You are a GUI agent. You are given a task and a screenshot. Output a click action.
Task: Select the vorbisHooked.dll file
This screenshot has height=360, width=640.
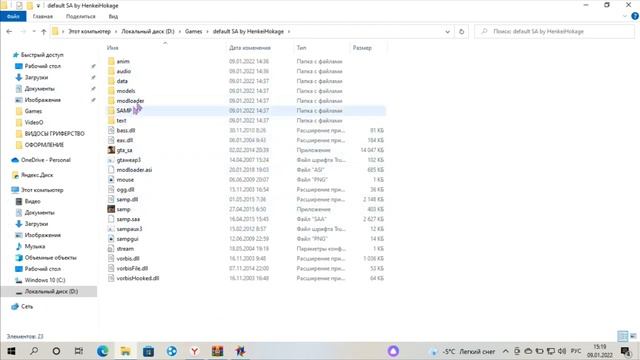point(138,278)
